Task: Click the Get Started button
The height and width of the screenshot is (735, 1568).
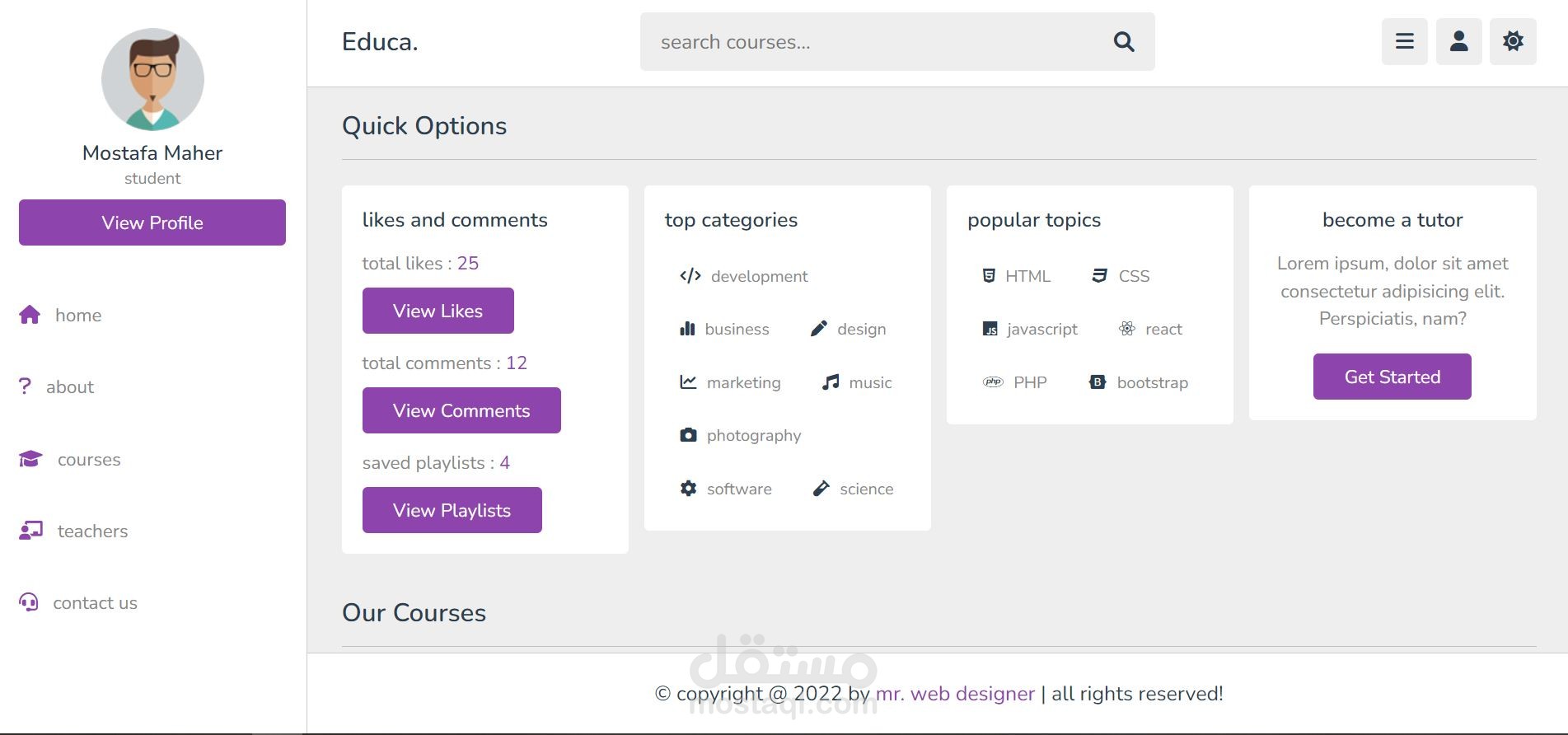Action: (1392, 377)
